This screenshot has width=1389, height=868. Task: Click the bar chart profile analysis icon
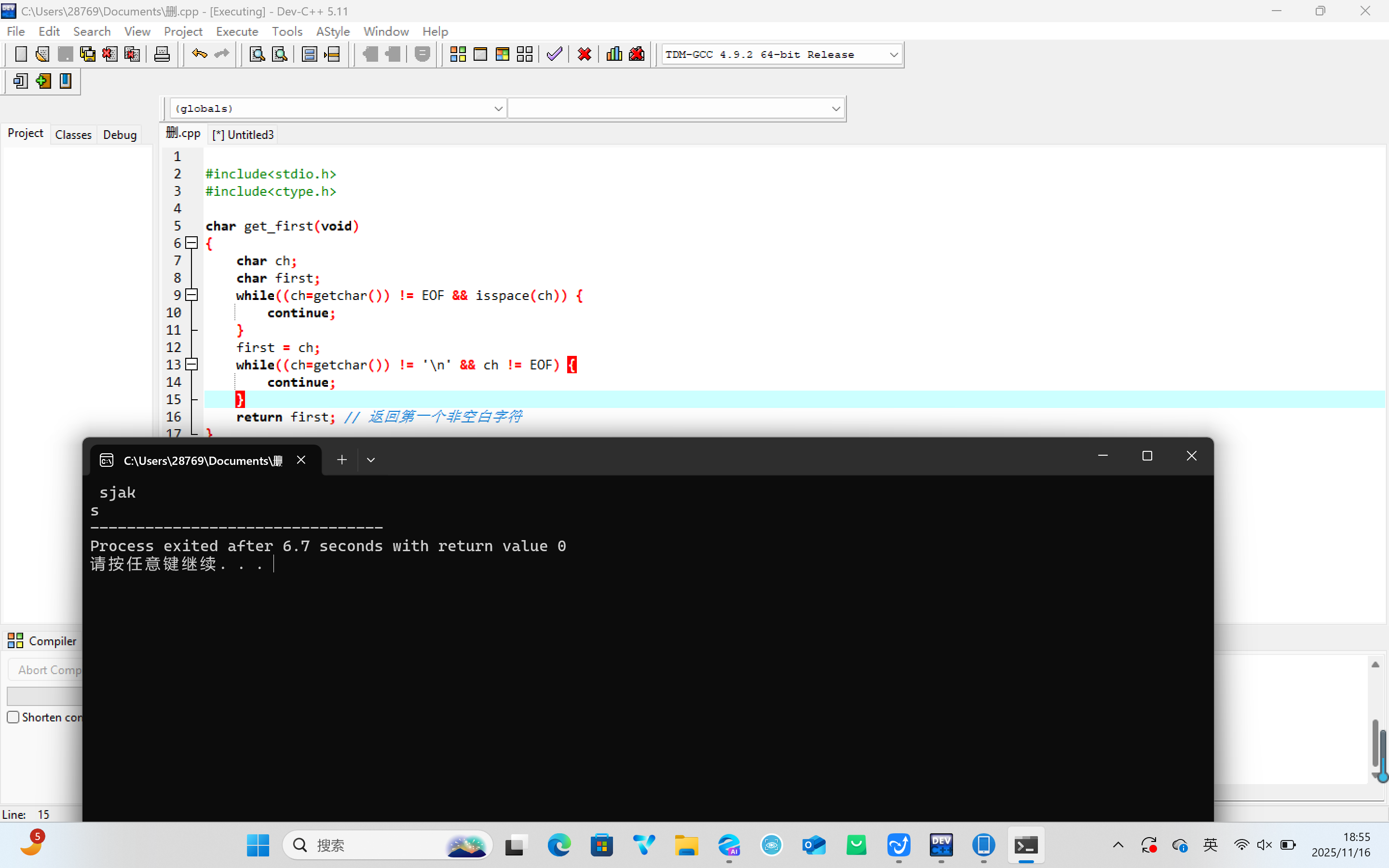[x=614, y=54]
